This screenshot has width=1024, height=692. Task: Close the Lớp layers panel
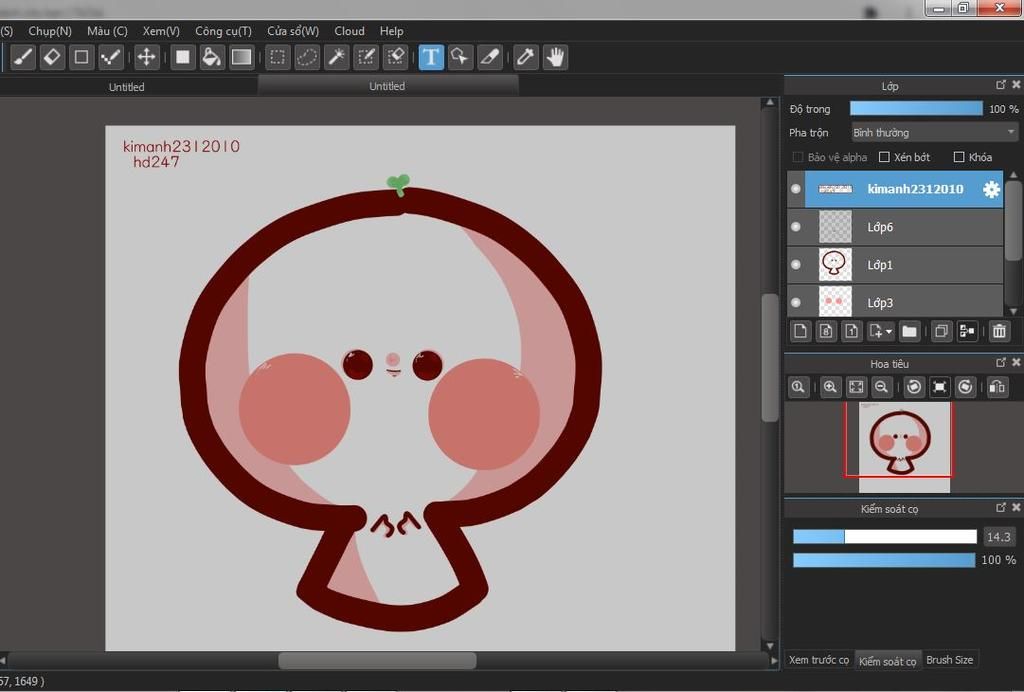[x=1016, y=85]
